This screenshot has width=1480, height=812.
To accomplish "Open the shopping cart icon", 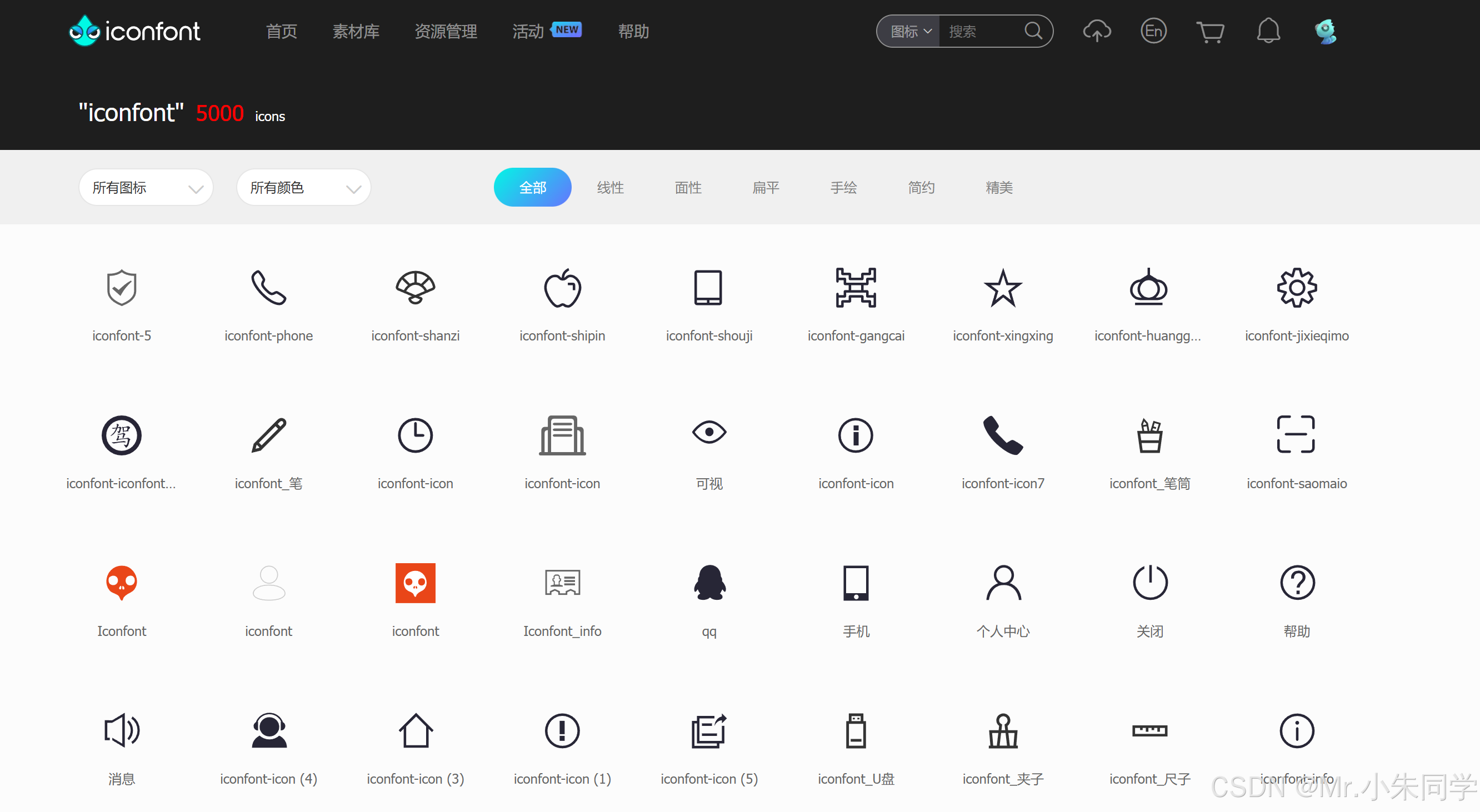I will tap(1210, 31).
